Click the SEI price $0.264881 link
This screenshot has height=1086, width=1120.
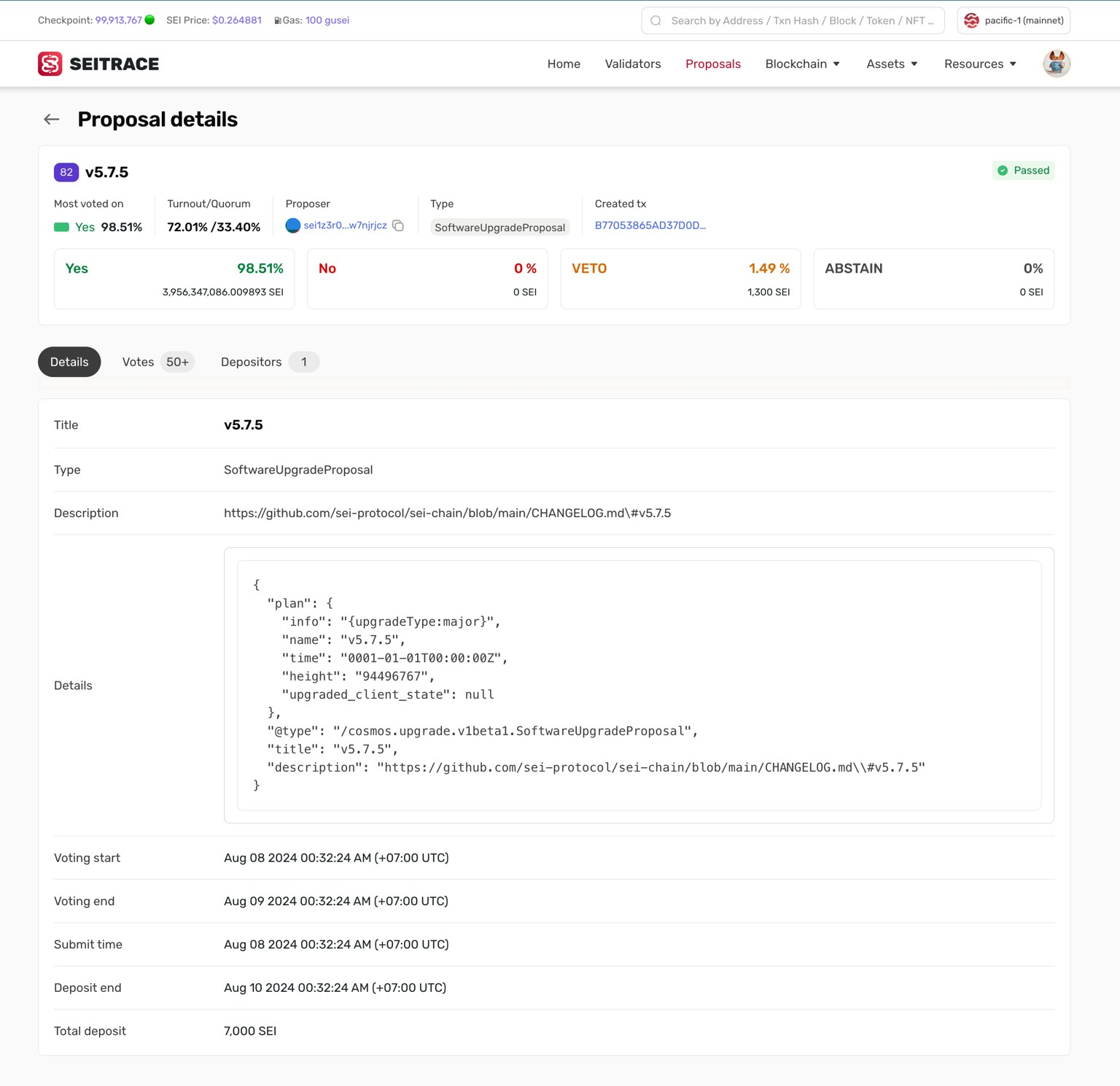(x=237, y=20)
